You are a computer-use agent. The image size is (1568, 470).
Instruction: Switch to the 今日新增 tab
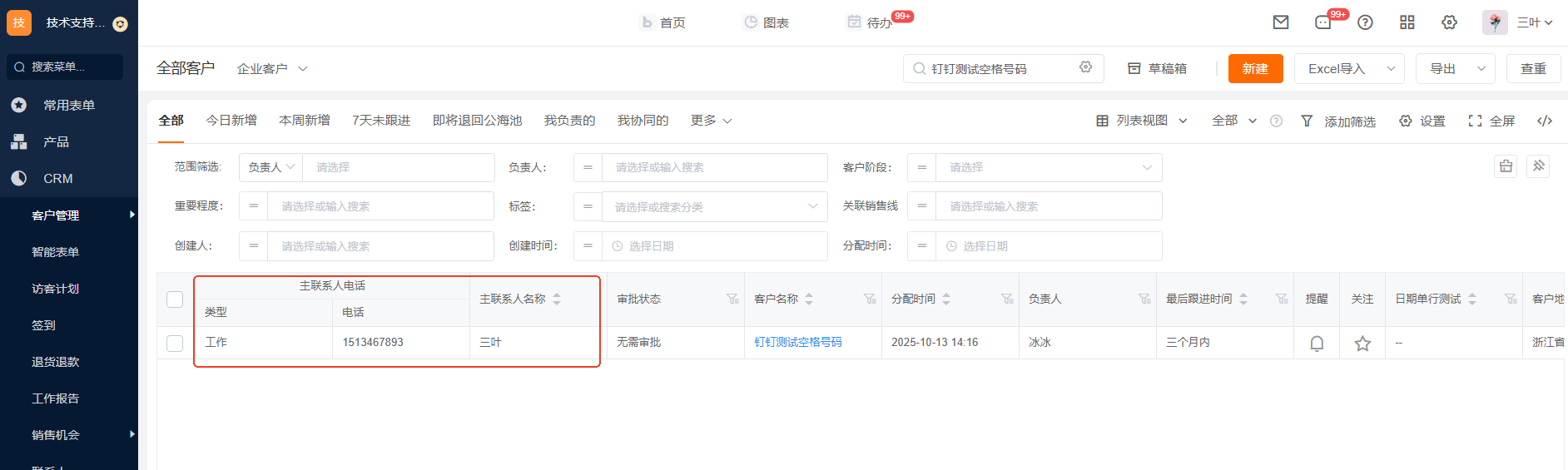click(x=231, y=121)
